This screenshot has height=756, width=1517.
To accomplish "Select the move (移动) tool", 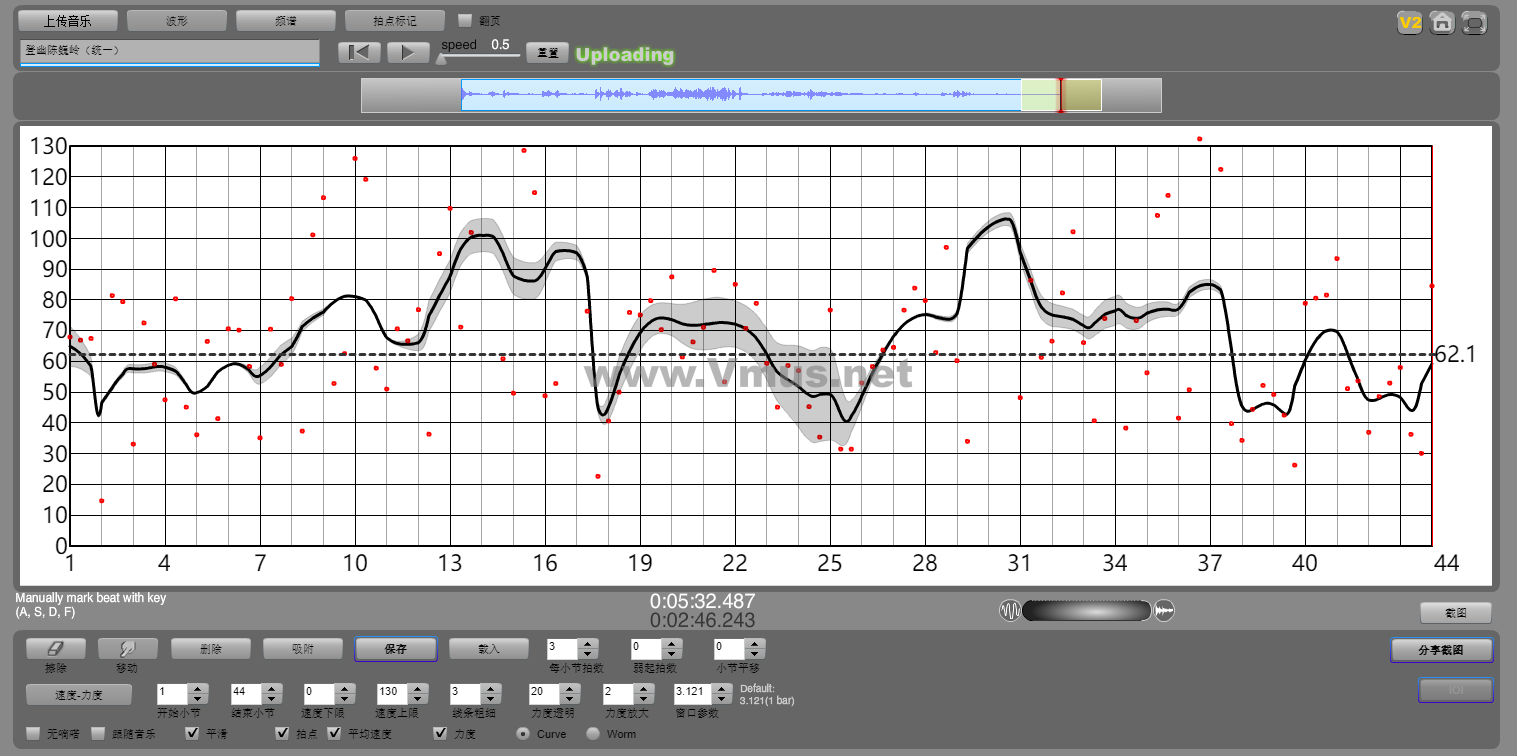I will pyautogui.click(x=128, y=648).
